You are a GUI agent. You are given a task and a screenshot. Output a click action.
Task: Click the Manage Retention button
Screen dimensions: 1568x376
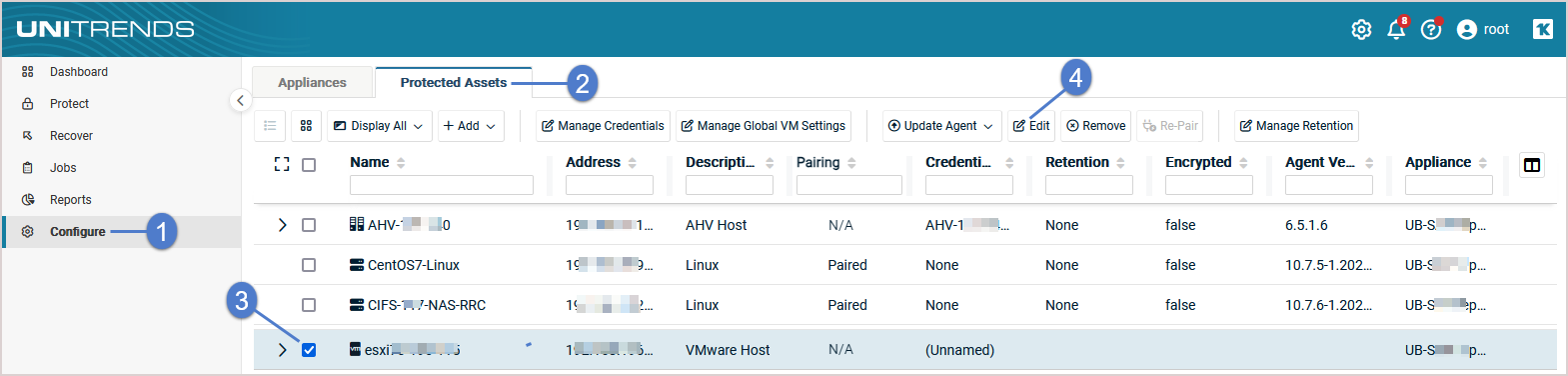(1296, 126)
